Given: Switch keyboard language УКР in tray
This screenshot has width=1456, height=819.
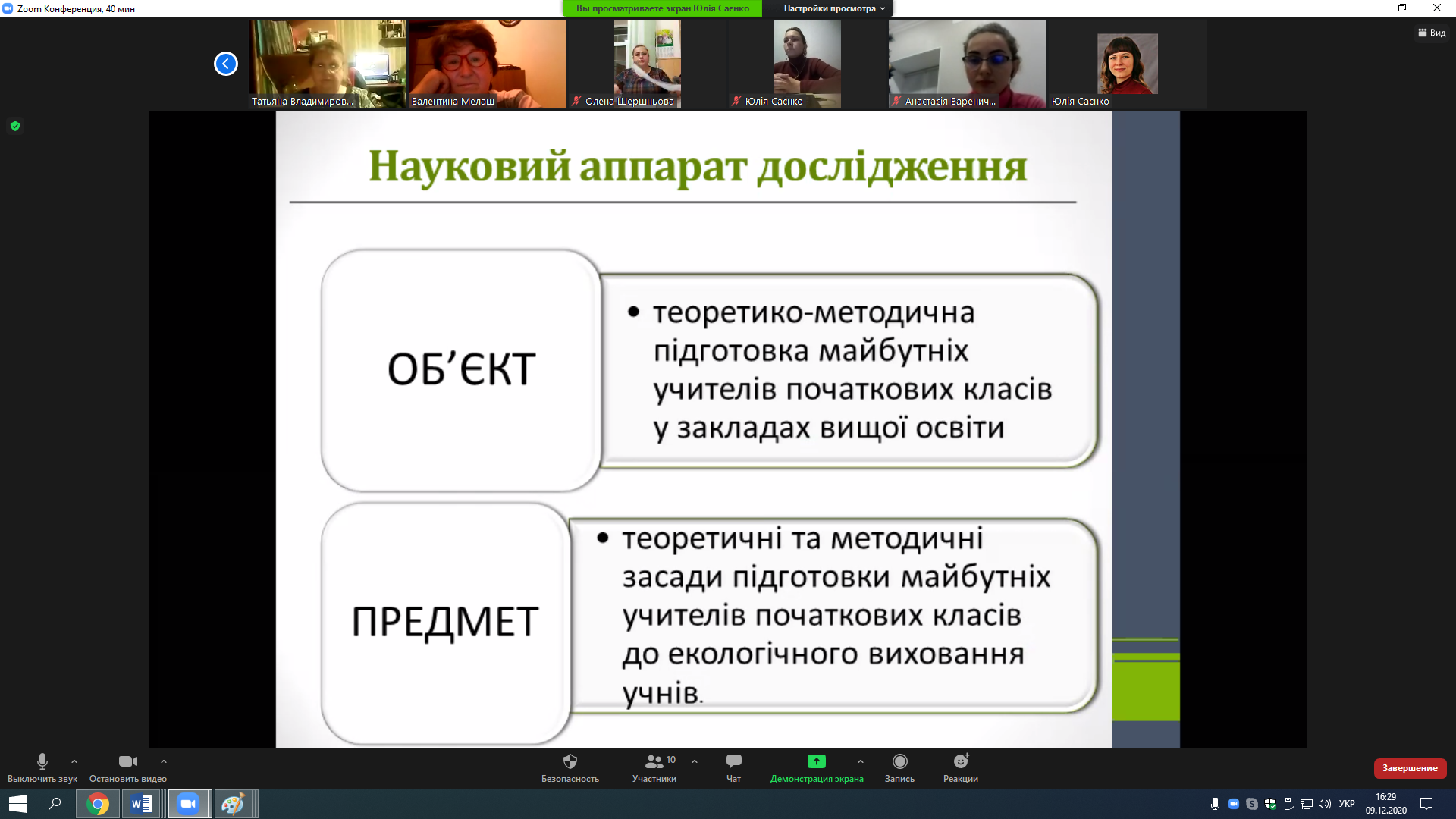Looking at the screenshot, I should pos(1347,804).
